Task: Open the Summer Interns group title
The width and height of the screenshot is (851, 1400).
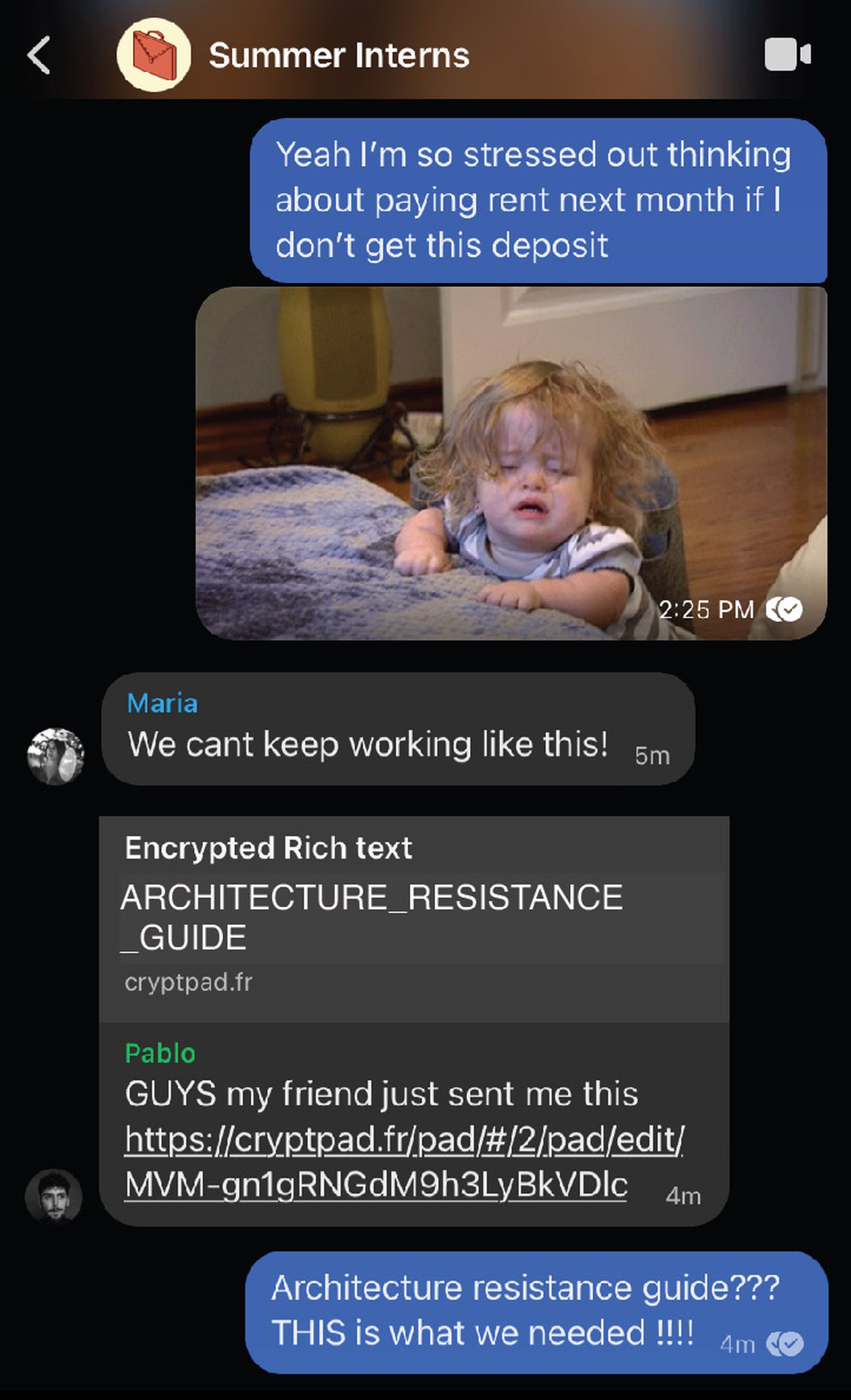Action: click(339, 55)
